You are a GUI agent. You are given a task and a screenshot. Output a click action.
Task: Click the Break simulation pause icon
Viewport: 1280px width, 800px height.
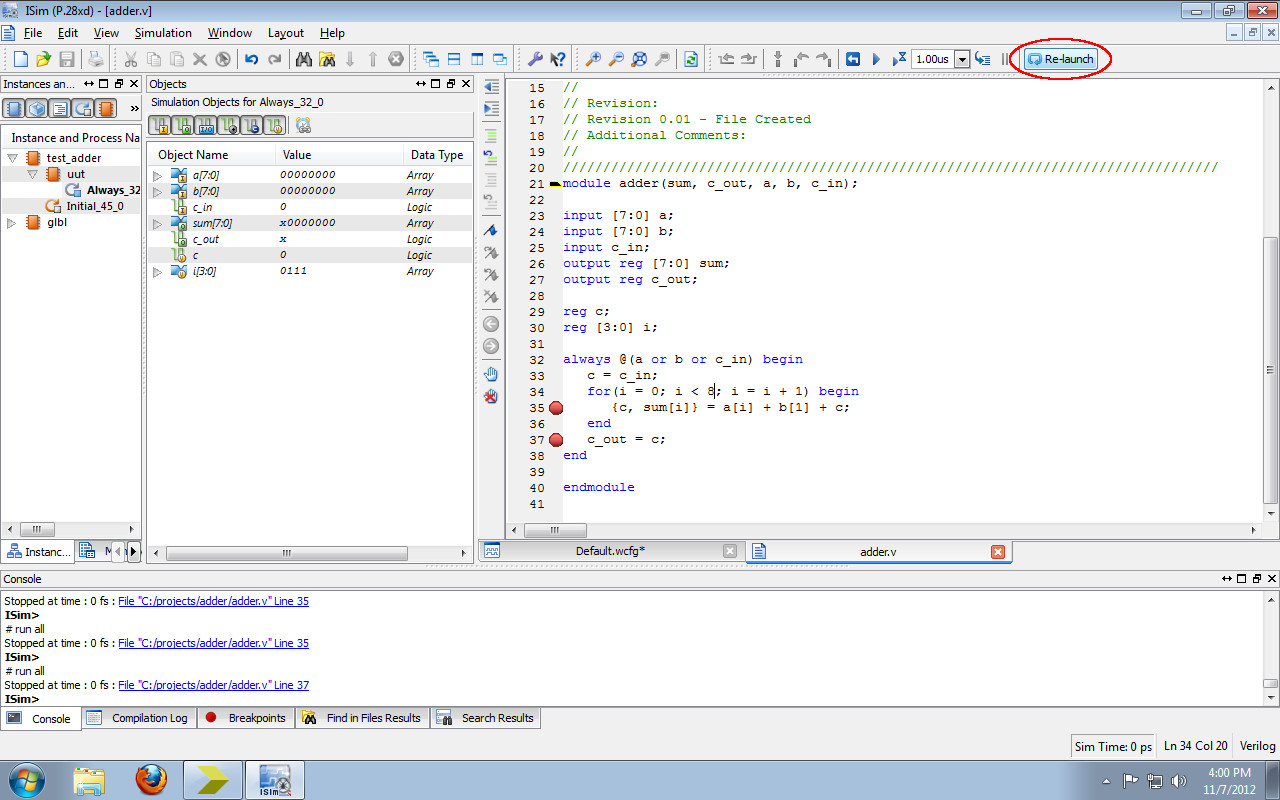[1003, 59]
